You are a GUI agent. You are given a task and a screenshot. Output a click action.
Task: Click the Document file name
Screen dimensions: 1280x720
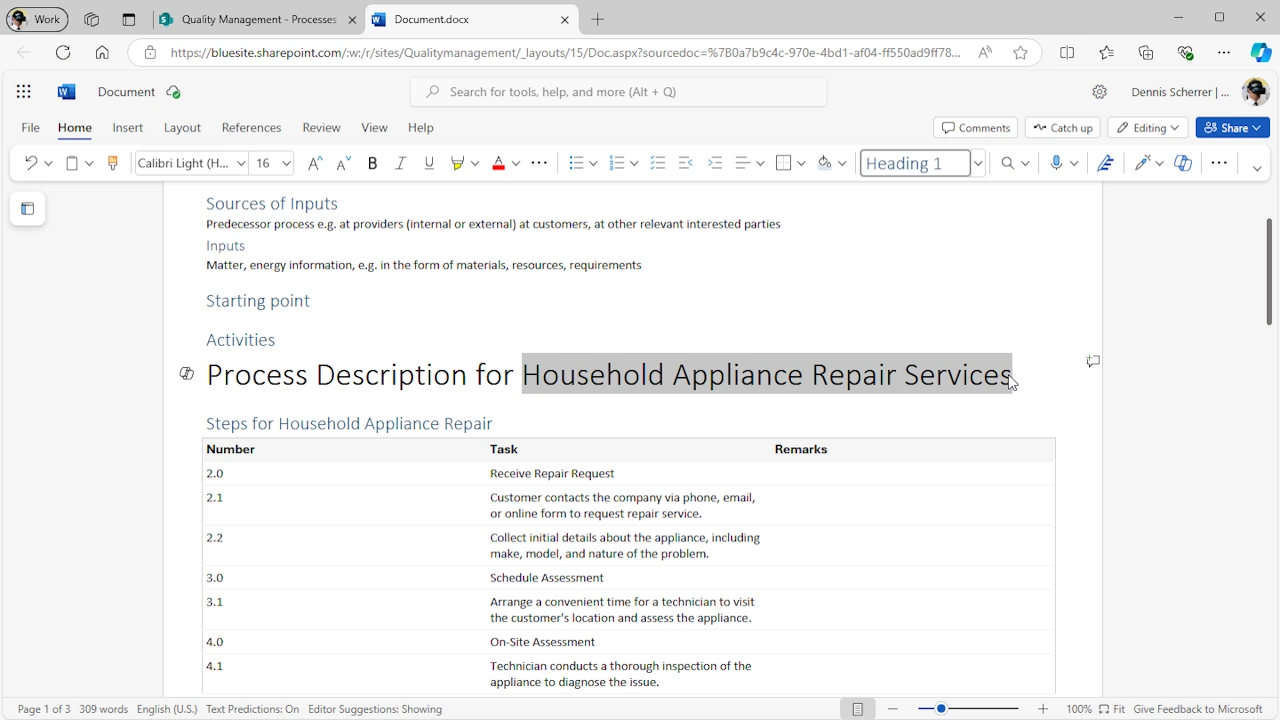pos(126,92)
